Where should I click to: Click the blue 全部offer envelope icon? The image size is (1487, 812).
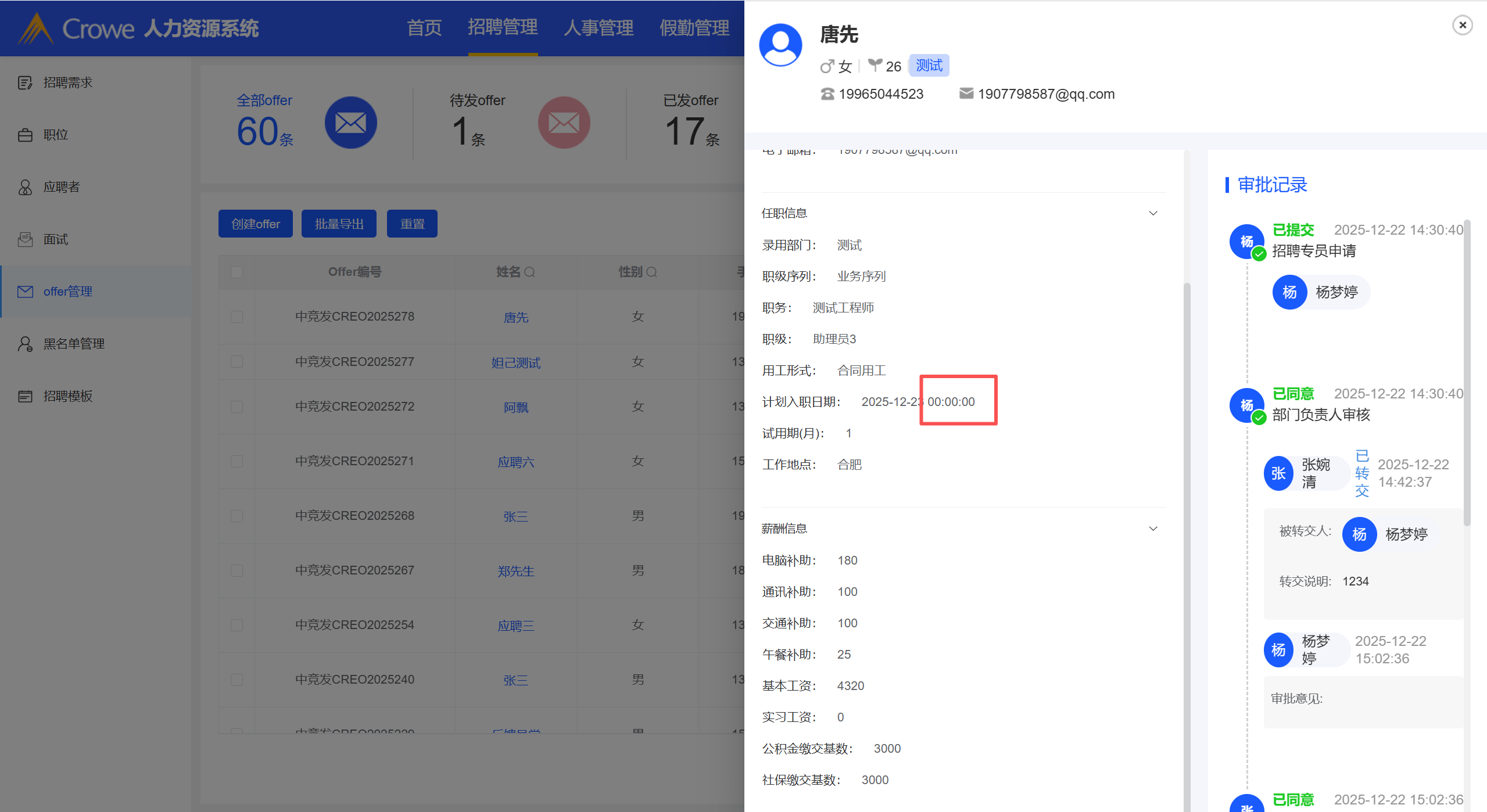click(x=350, y=123)
